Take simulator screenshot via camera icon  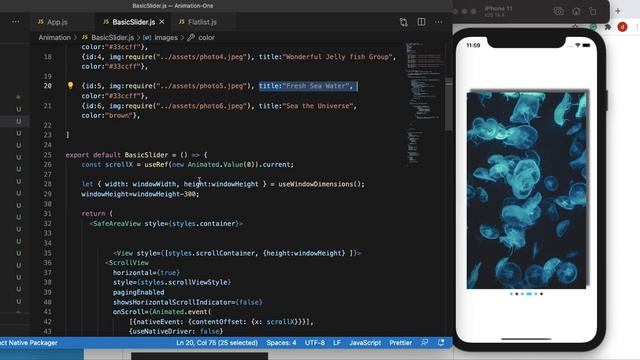(558, 11)
